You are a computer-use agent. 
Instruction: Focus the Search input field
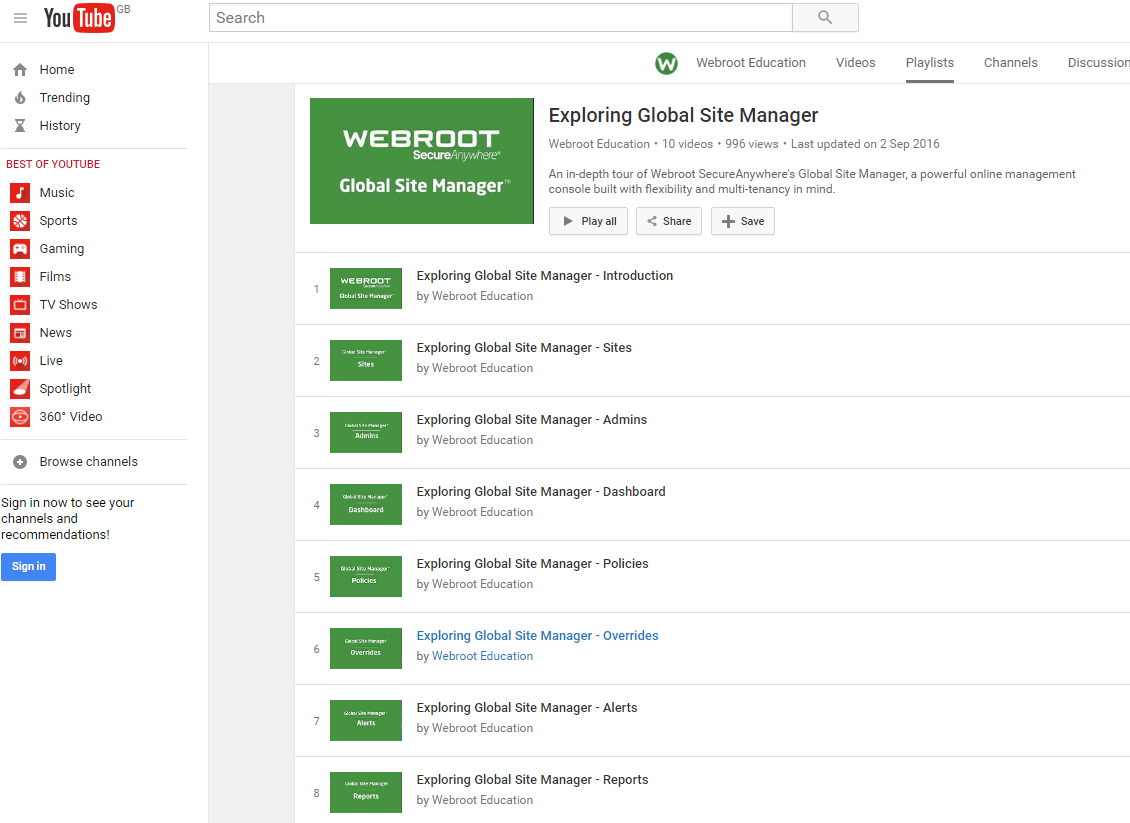(501, 17)
